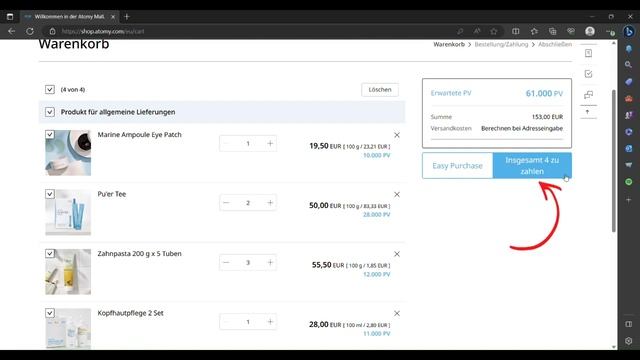
Task: Open the Marine Ampoule Eye Patch product link
Action: 139,135
